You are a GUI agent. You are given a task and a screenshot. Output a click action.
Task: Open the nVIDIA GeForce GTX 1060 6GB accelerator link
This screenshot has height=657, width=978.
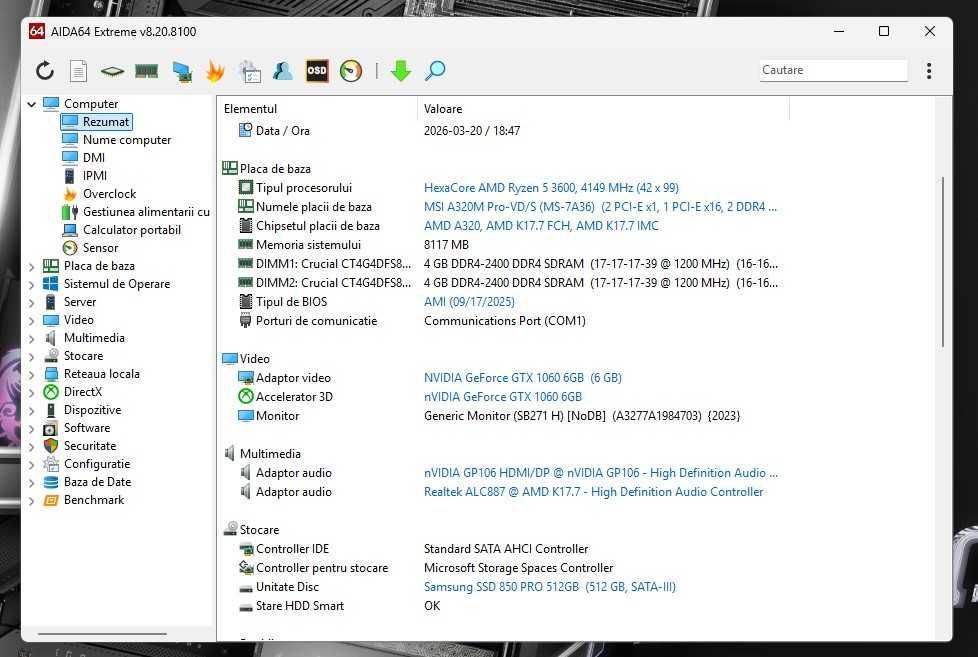(x=503, y=397)
